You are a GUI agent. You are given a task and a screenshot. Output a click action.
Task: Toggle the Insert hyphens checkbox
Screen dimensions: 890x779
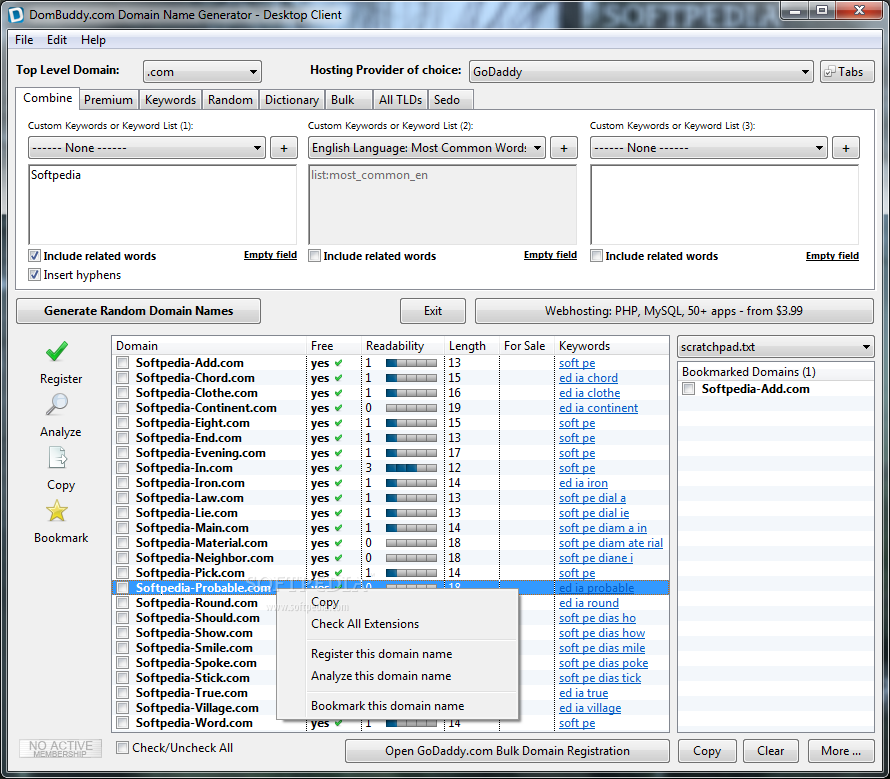coord(35,275)
